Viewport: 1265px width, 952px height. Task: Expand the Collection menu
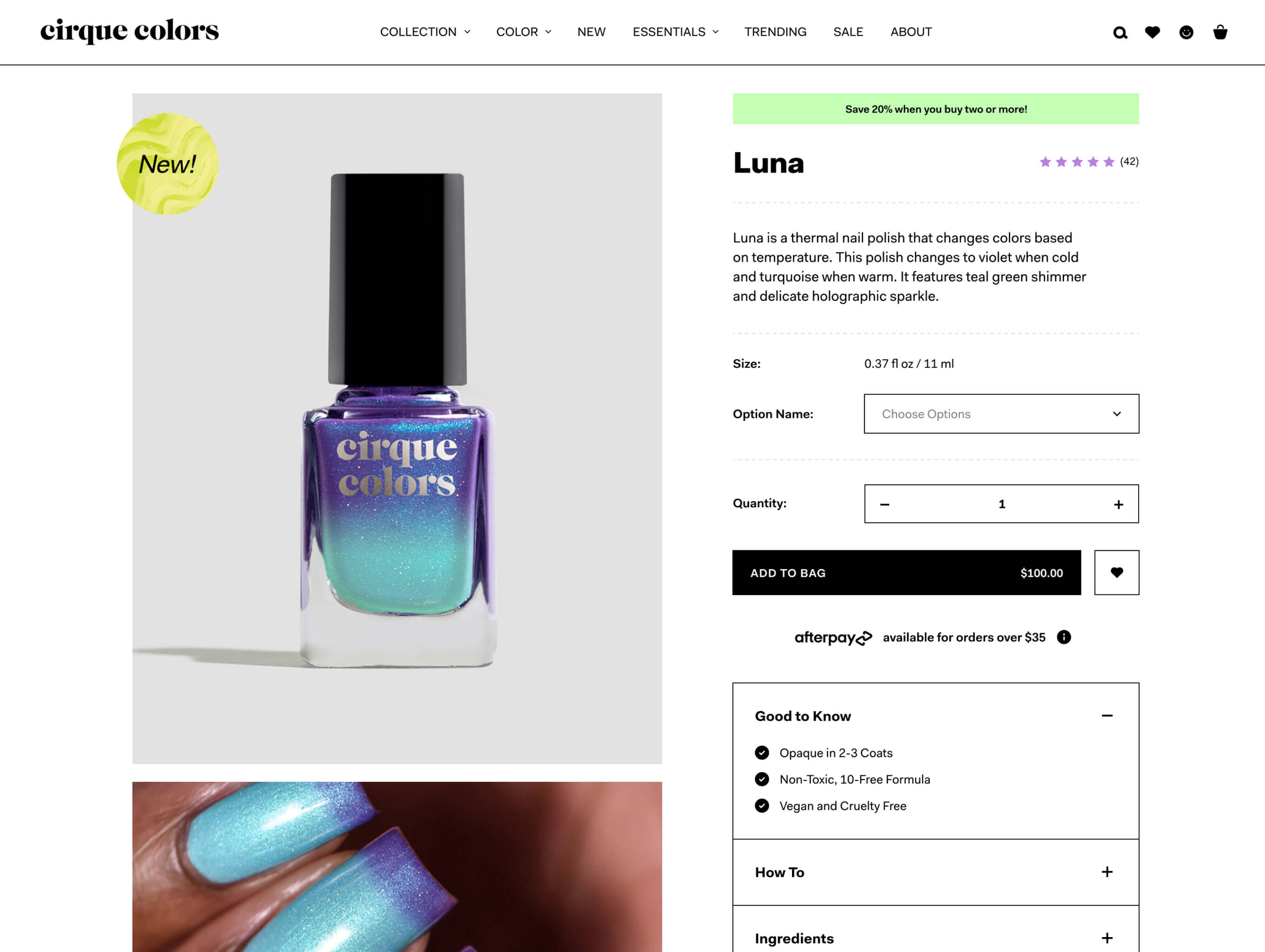click(425, 32)
